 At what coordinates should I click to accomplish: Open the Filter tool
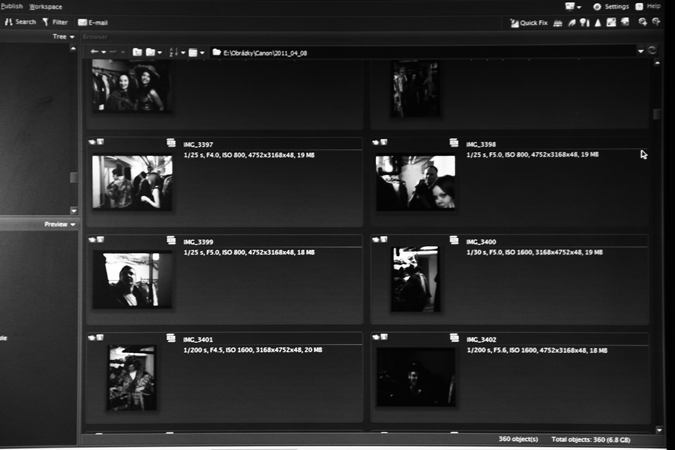tap(55, 22)
